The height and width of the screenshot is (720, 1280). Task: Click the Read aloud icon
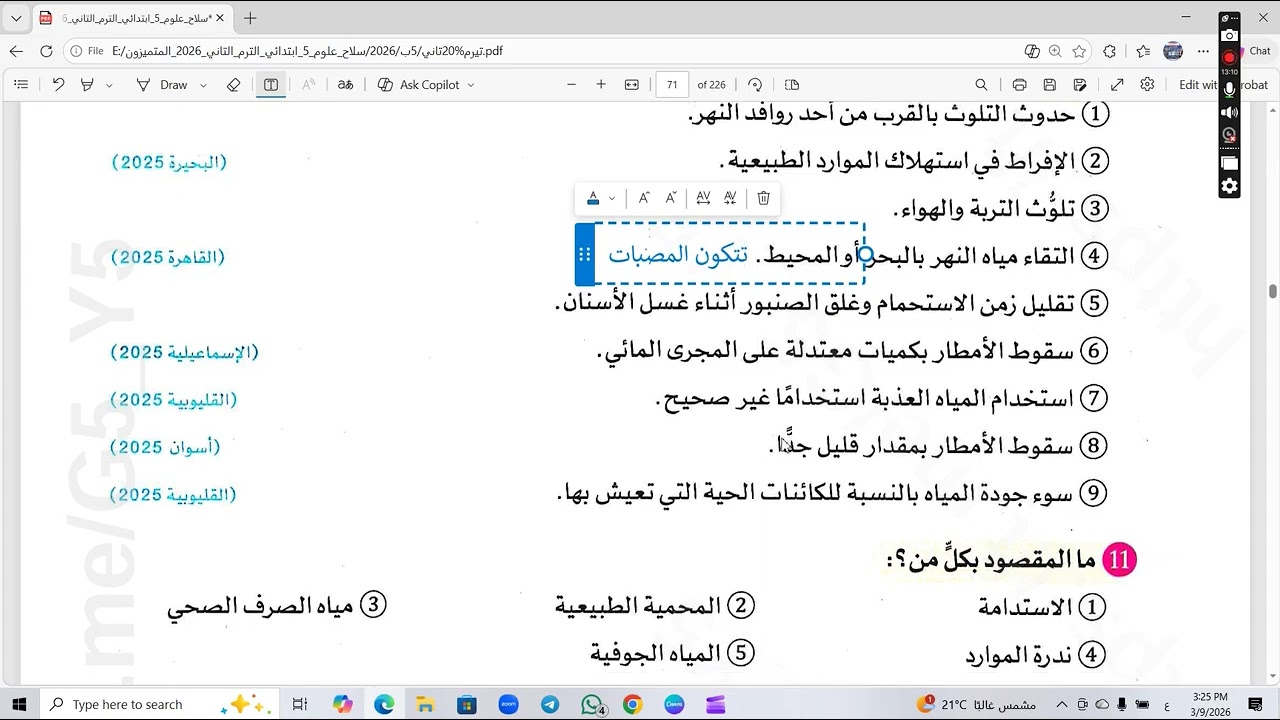(x=309, y=85)
